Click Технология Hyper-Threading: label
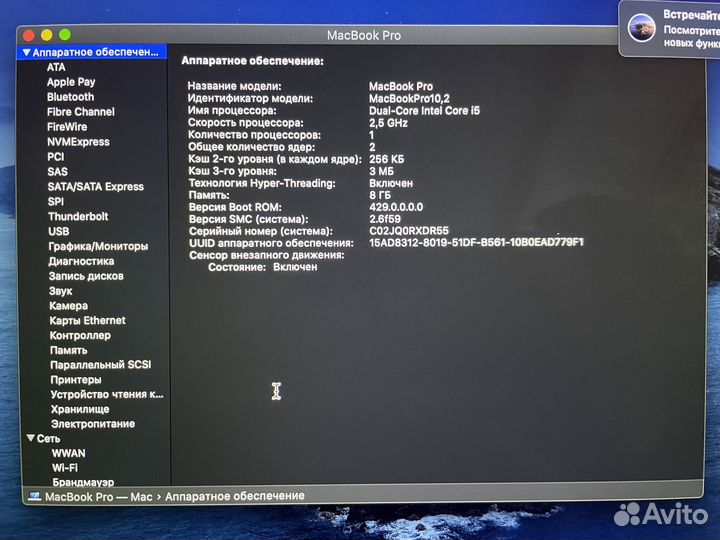720x540 pixels. click(x=262, y=183)
